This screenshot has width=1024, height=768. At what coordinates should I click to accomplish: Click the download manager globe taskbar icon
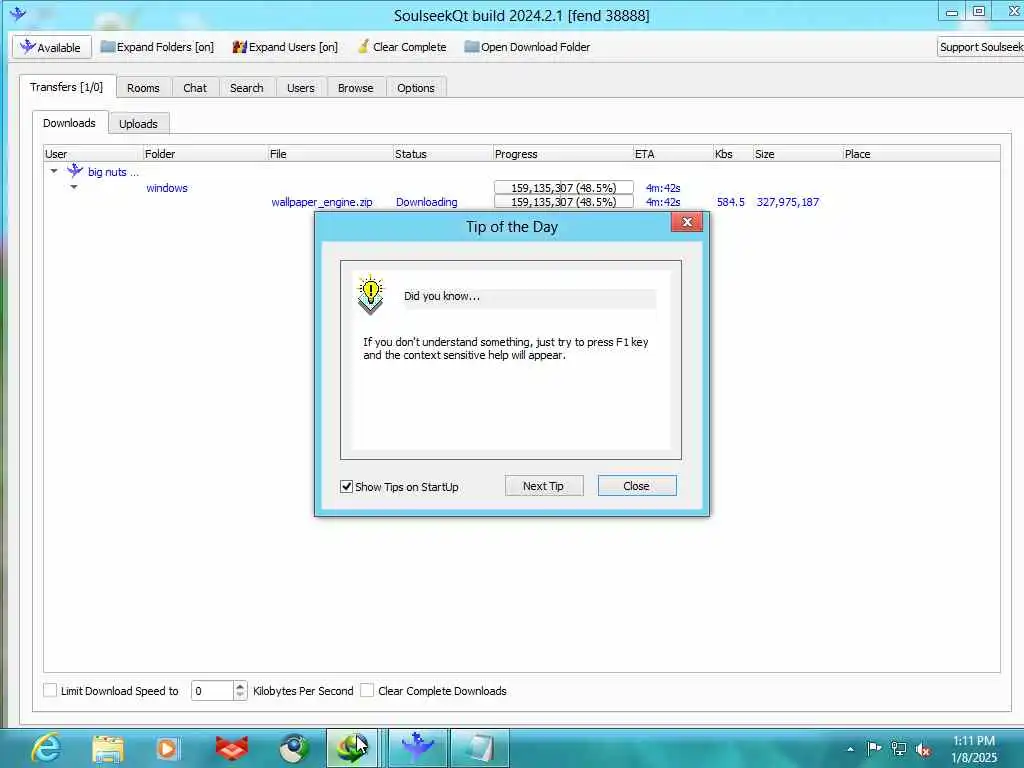coord(353,748)
